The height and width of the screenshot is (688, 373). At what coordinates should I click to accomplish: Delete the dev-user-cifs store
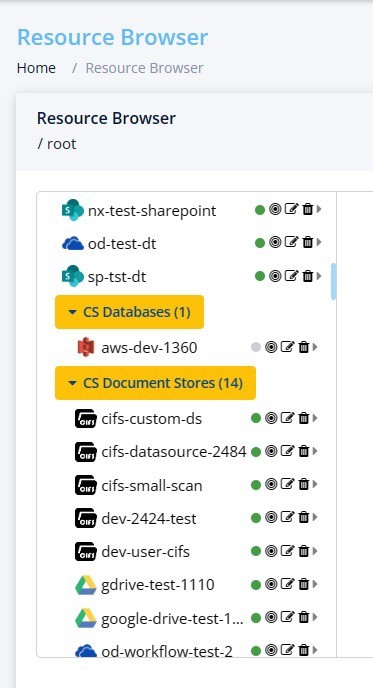point(303,550)
